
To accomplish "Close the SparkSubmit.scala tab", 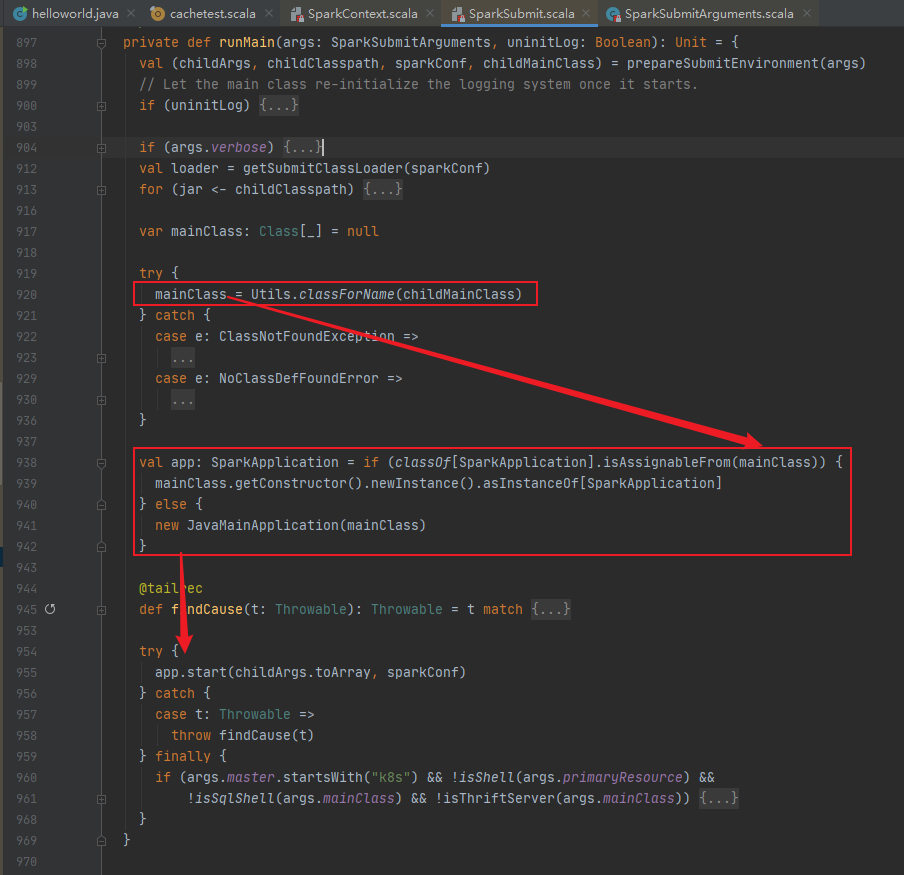I will pyautogui.click(x=586, y=13).
